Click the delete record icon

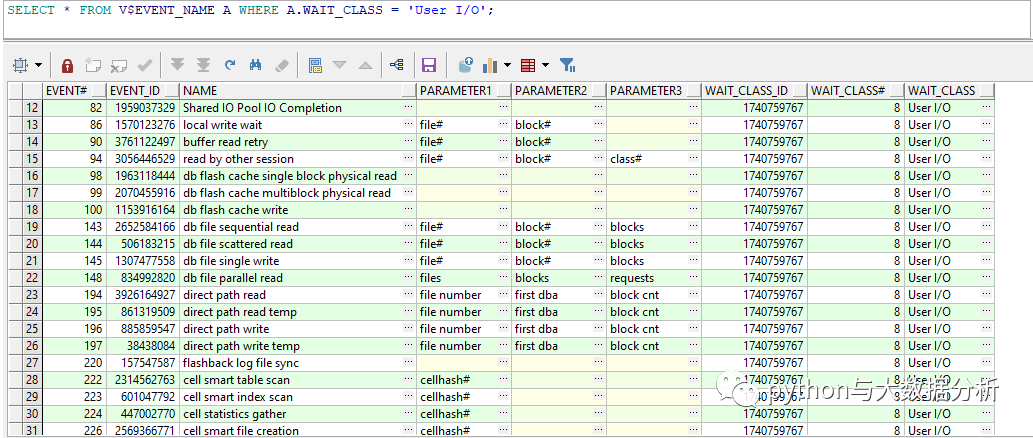[119, 65]
